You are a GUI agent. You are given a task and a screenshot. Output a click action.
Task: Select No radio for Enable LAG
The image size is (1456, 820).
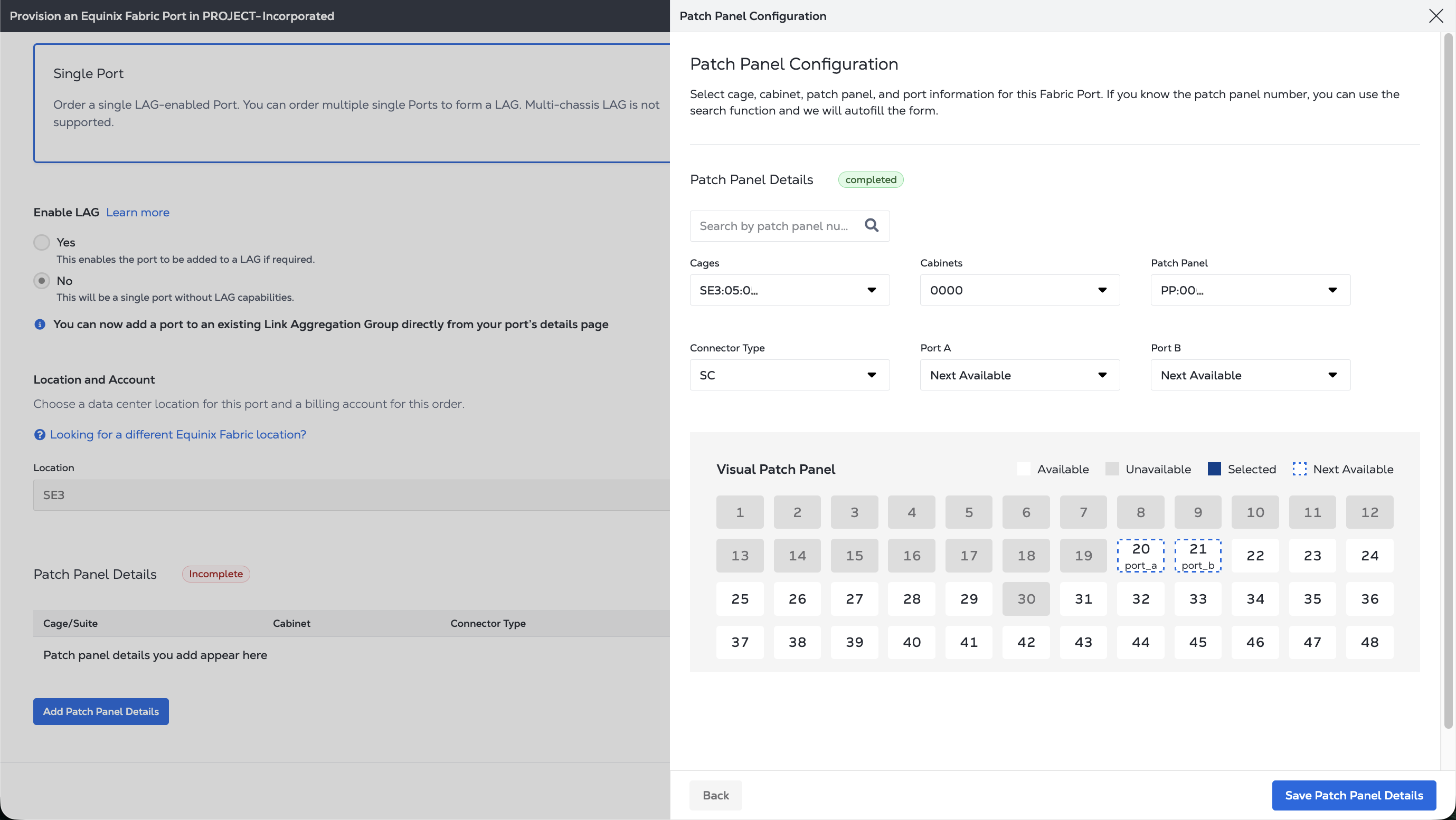click(x=42, y=281)
